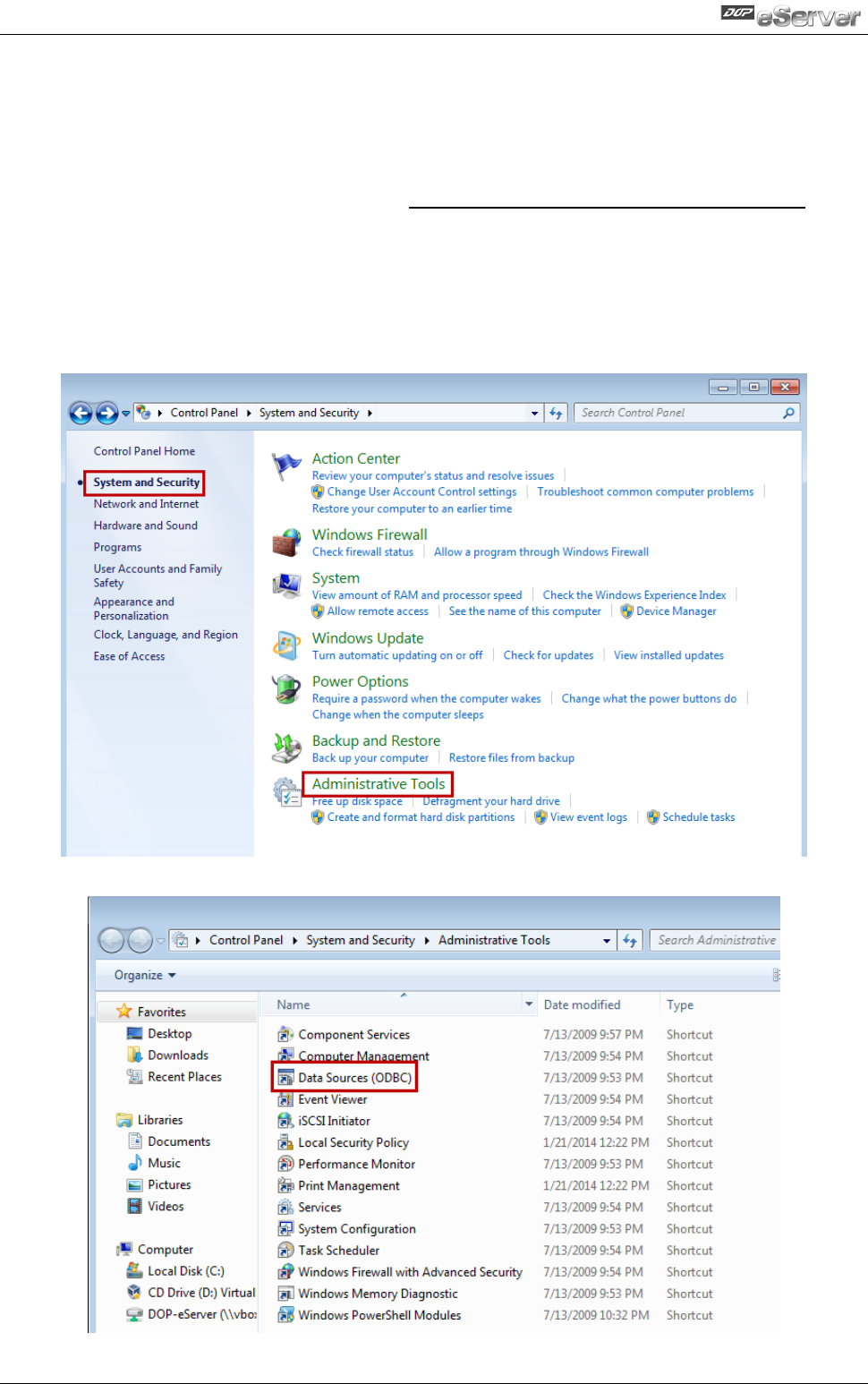Select Ease of Access category
This screenshot has width=868, height=1384.
(x=129, y=656)
